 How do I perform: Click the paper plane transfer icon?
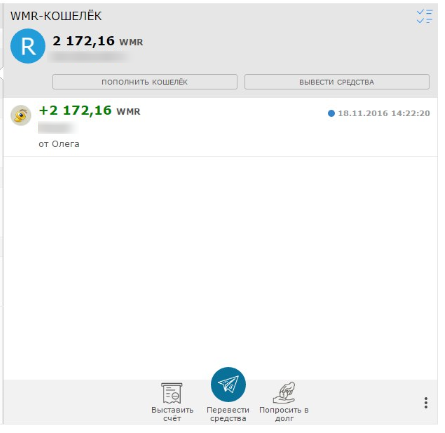[228, 384]
